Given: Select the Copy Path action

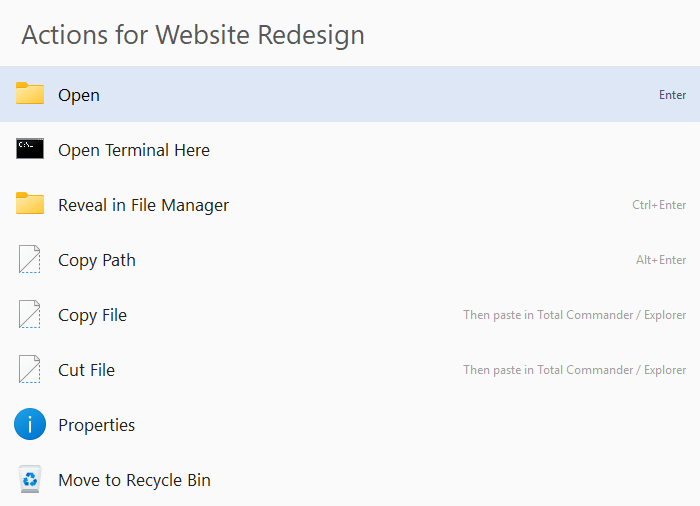Looking at the screenshot, I should point(350,259).
